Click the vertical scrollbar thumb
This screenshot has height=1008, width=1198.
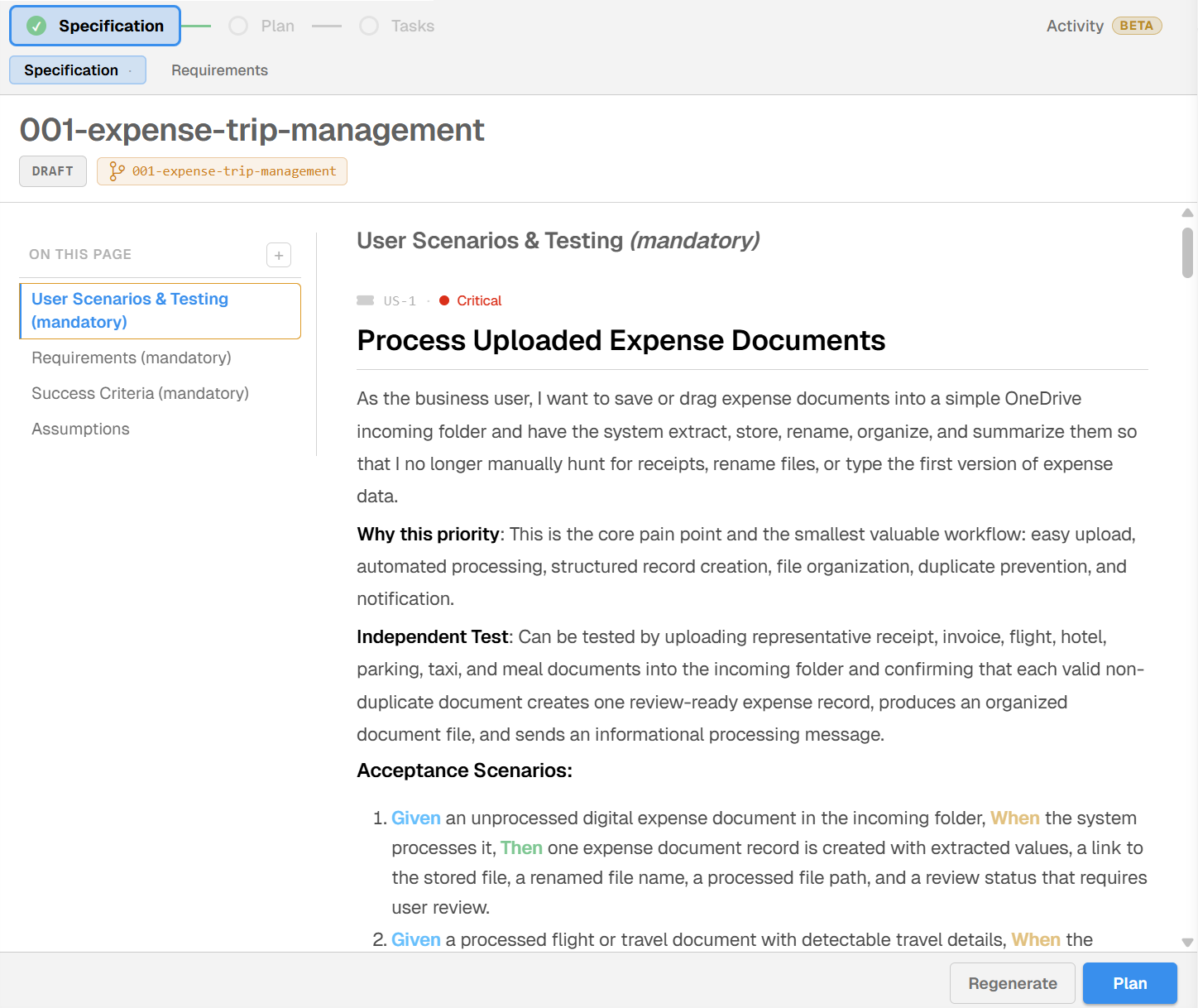(x=1187, y=253)
